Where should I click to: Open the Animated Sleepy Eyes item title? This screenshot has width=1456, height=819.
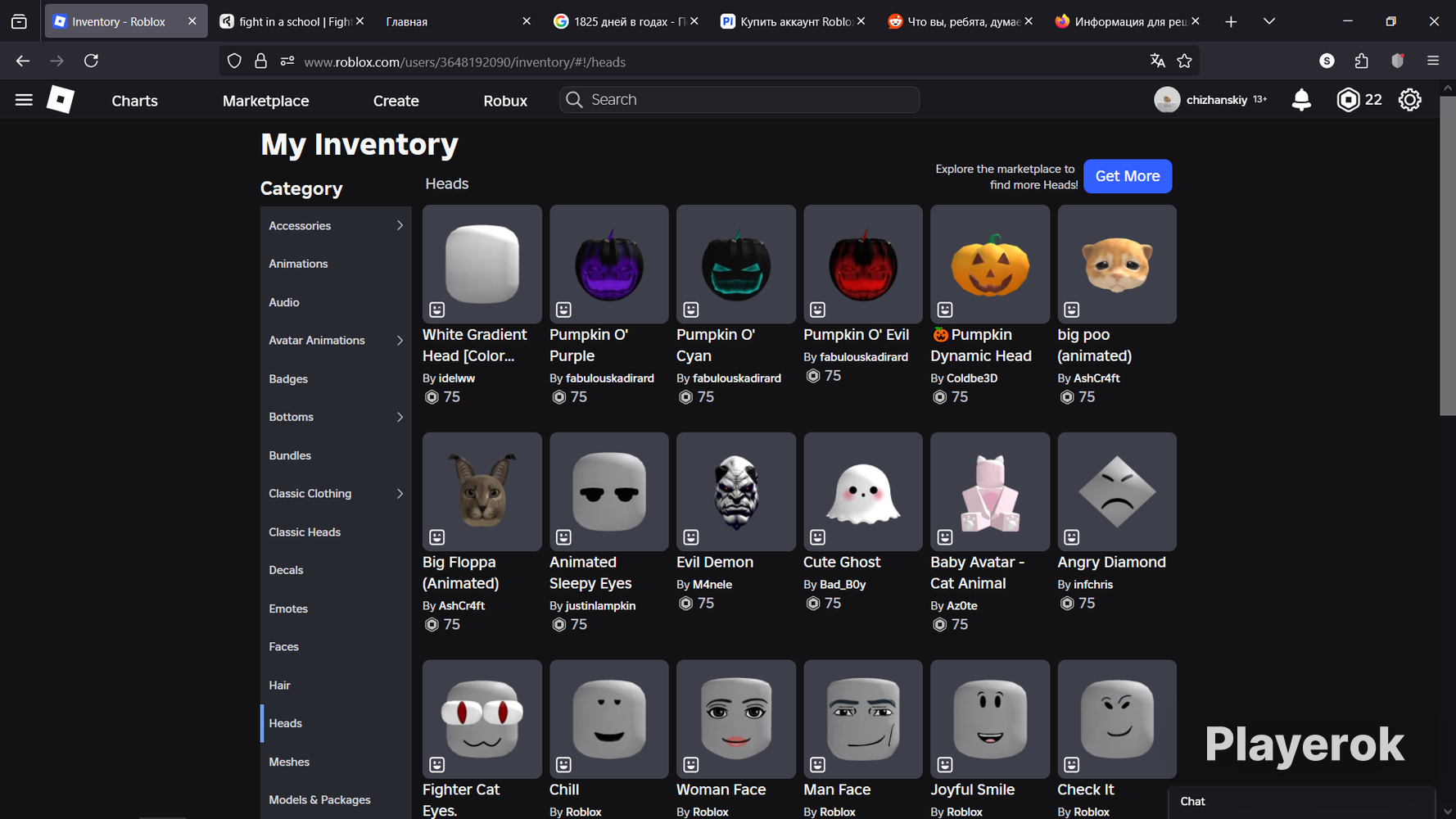click(590, 572)
